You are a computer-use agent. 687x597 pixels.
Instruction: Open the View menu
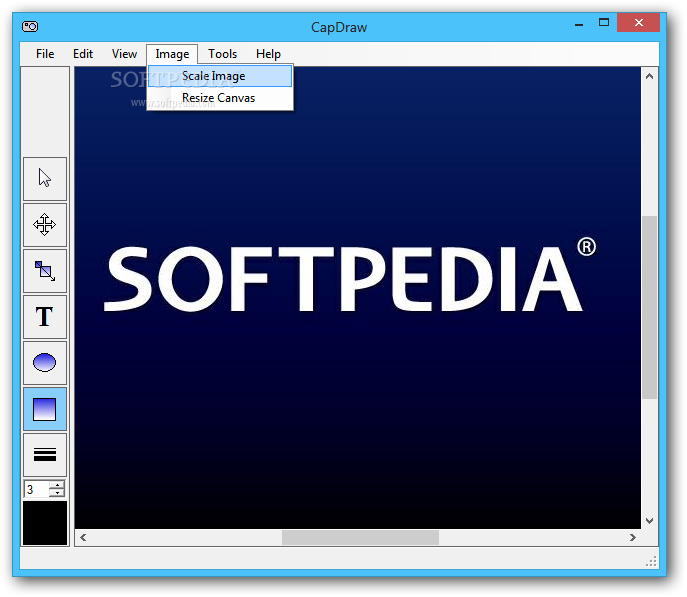[x=124, y=54]
